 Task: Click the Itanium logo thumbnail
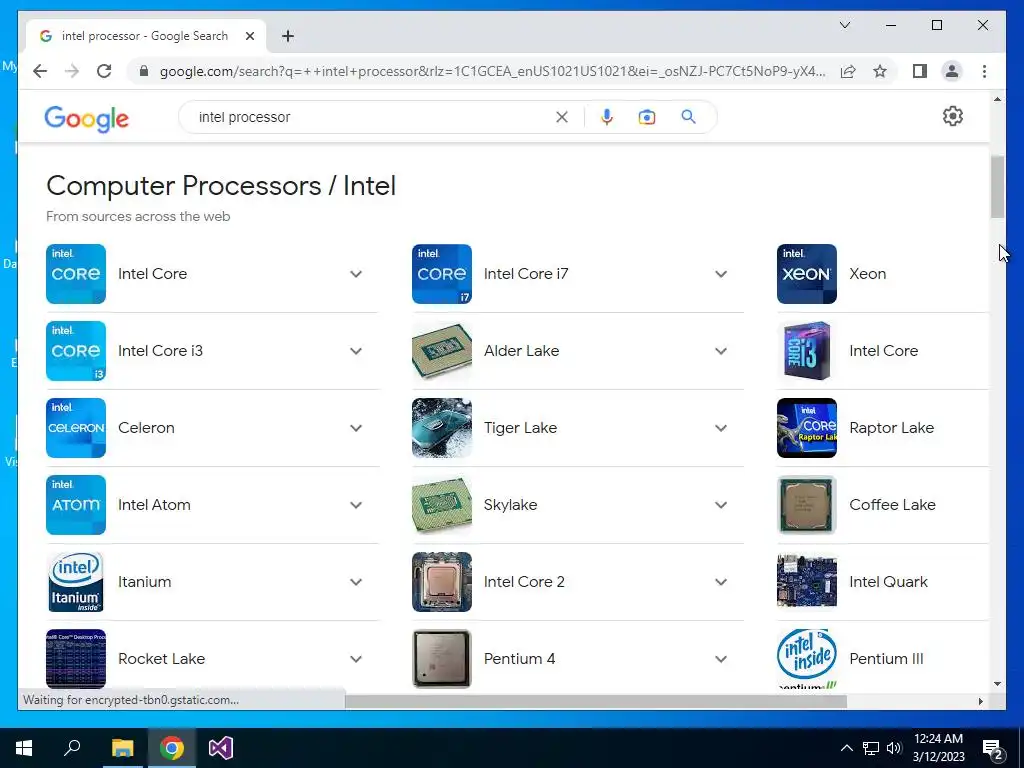click(x=76, y=582)
